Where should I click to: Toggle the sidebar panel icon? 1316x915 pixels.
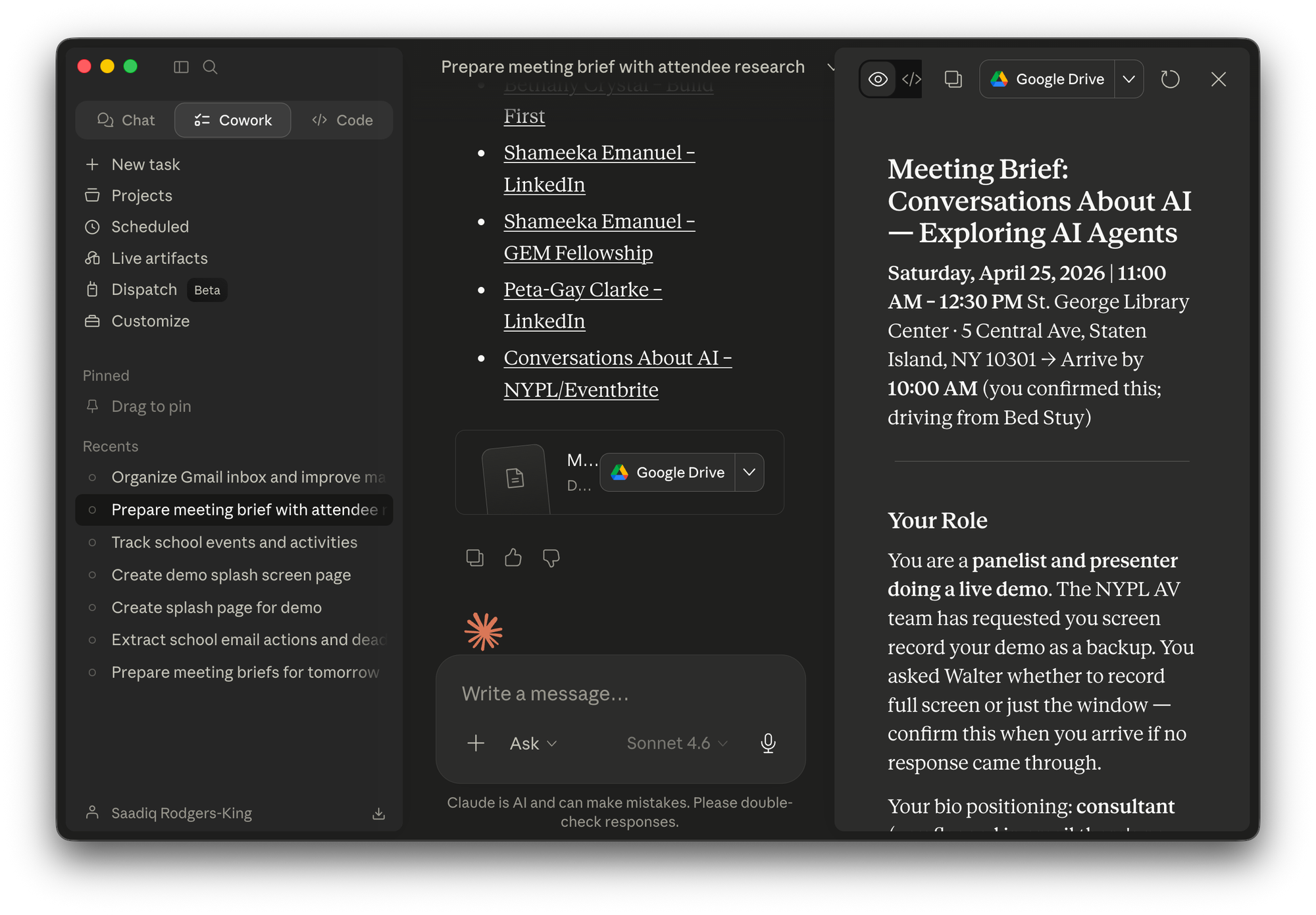(x=181, y=67)
